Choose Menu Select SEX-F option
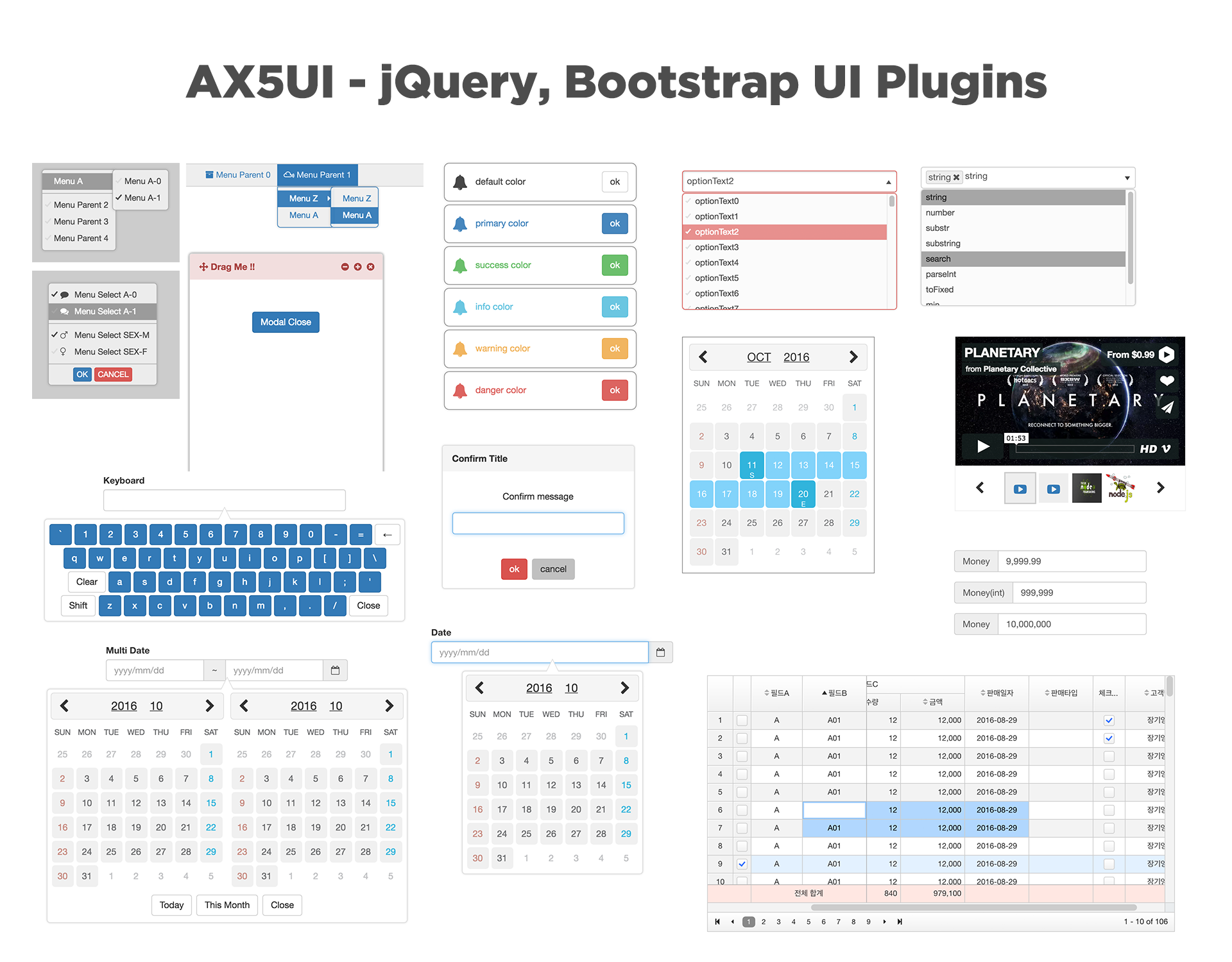Image resolution: width=1232 pixels, height=962 pixels. pyautogui.click(x=110, y=351)
